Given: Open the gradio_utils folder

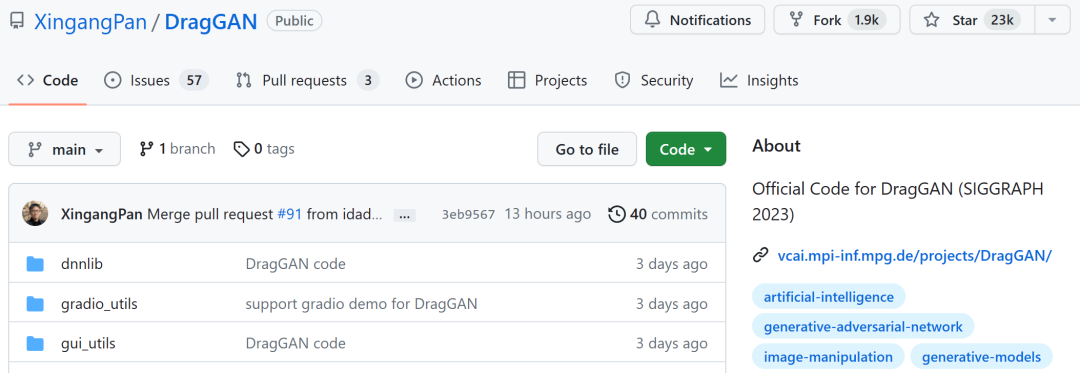Looking at the screenshot, I should [x=99, y=303].
